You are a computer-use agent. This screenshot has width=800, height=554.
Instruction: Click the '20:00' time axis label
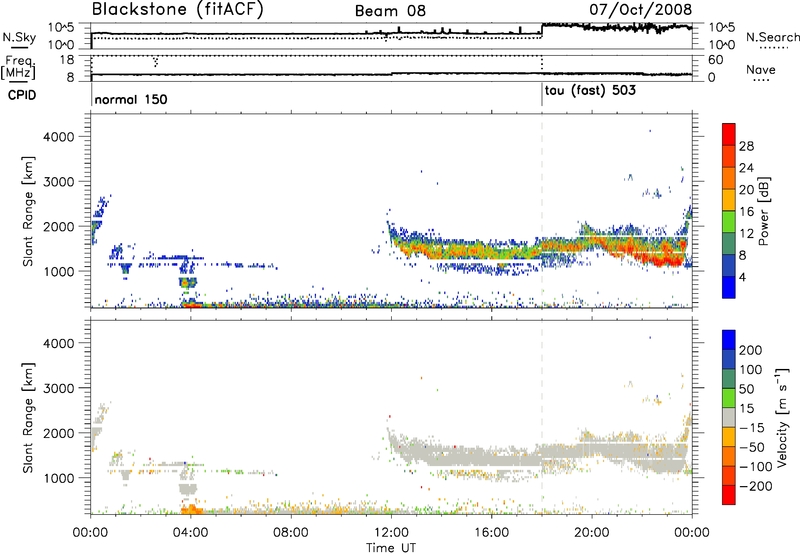[592, 533]
